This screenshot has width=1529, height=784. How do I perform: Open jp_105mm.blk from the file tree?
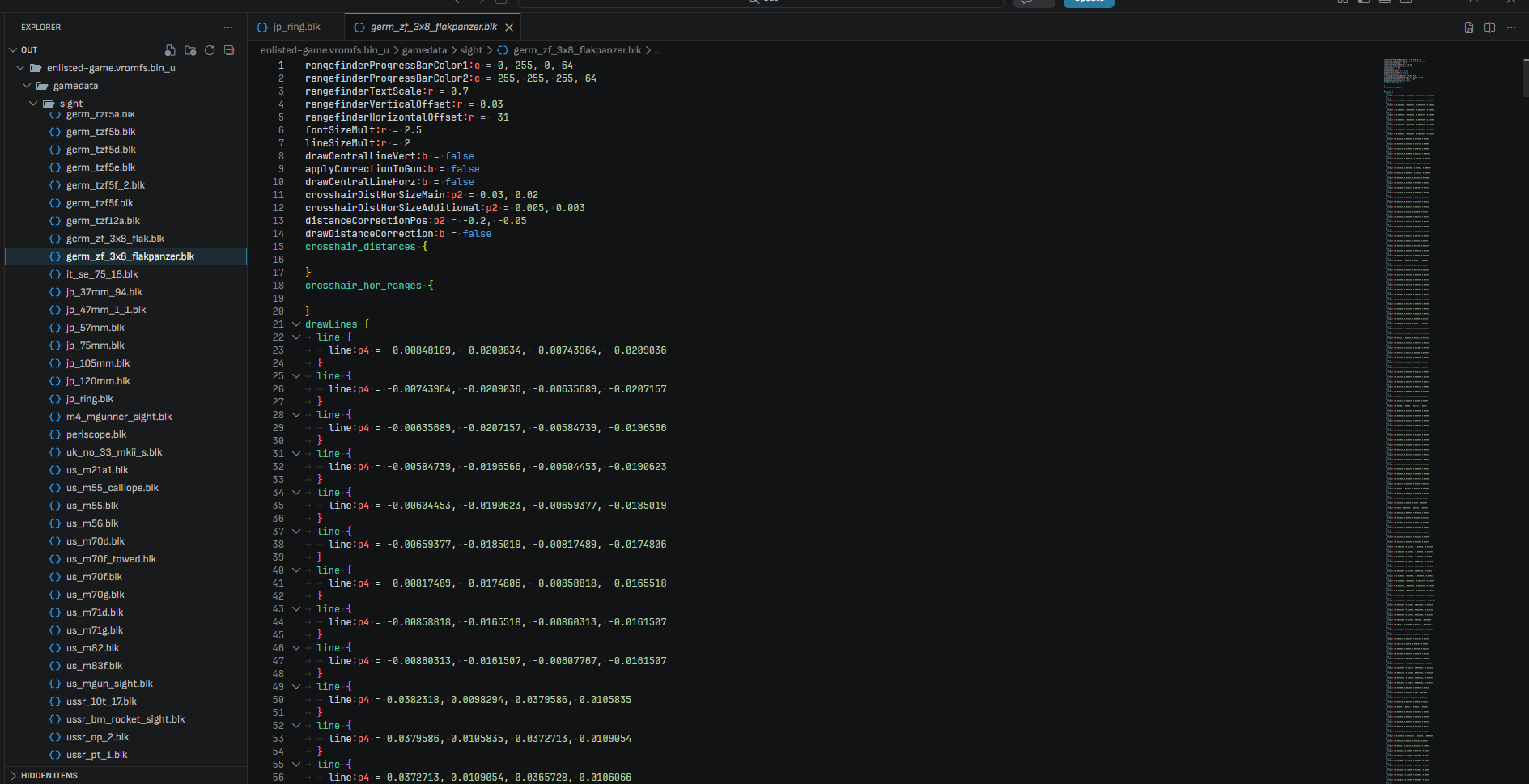pyautogui.click(x=125, y=363)
